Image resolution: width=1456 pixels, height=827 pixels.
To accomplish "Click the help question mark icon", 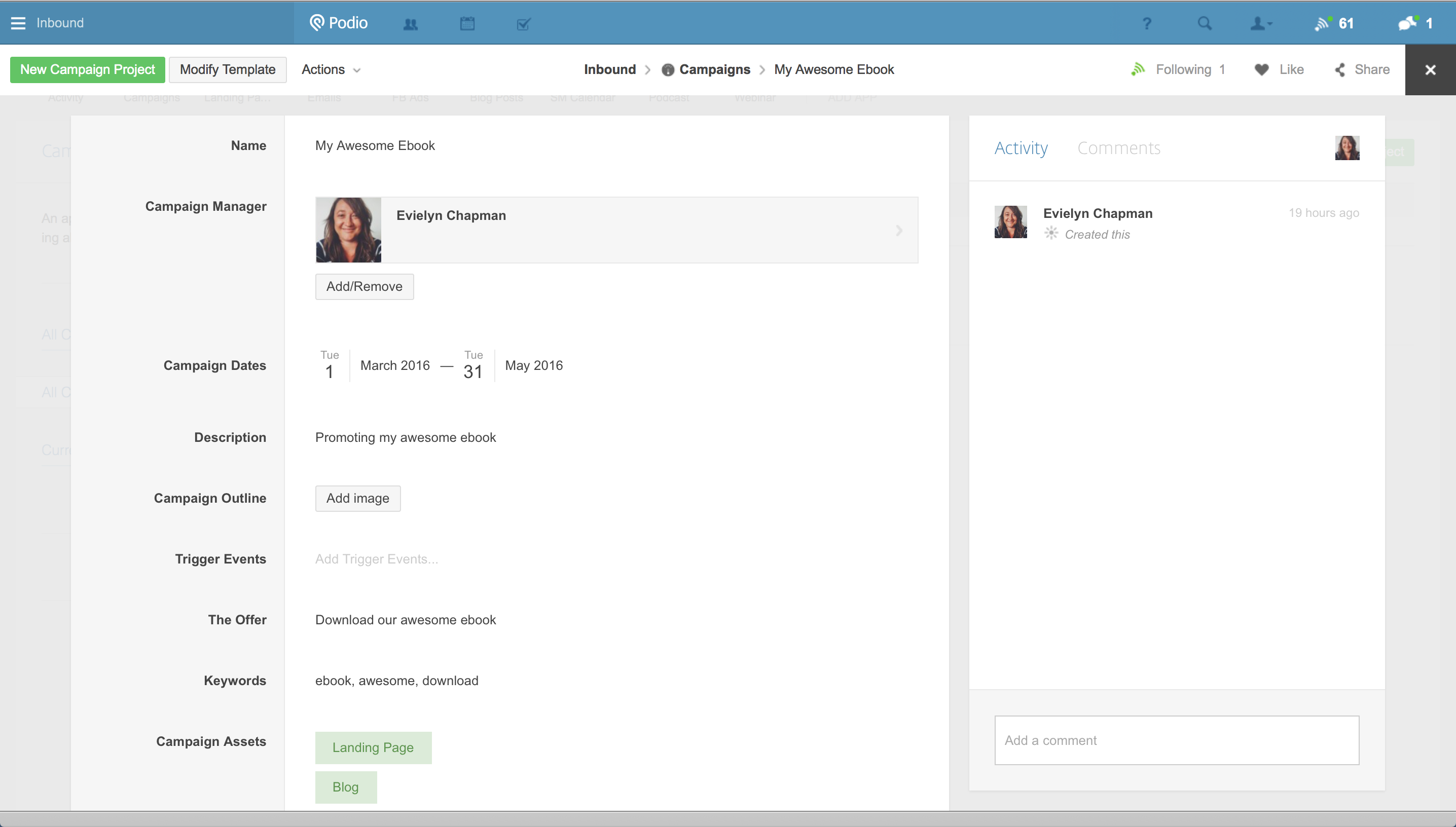I will tap(1146, 23).
